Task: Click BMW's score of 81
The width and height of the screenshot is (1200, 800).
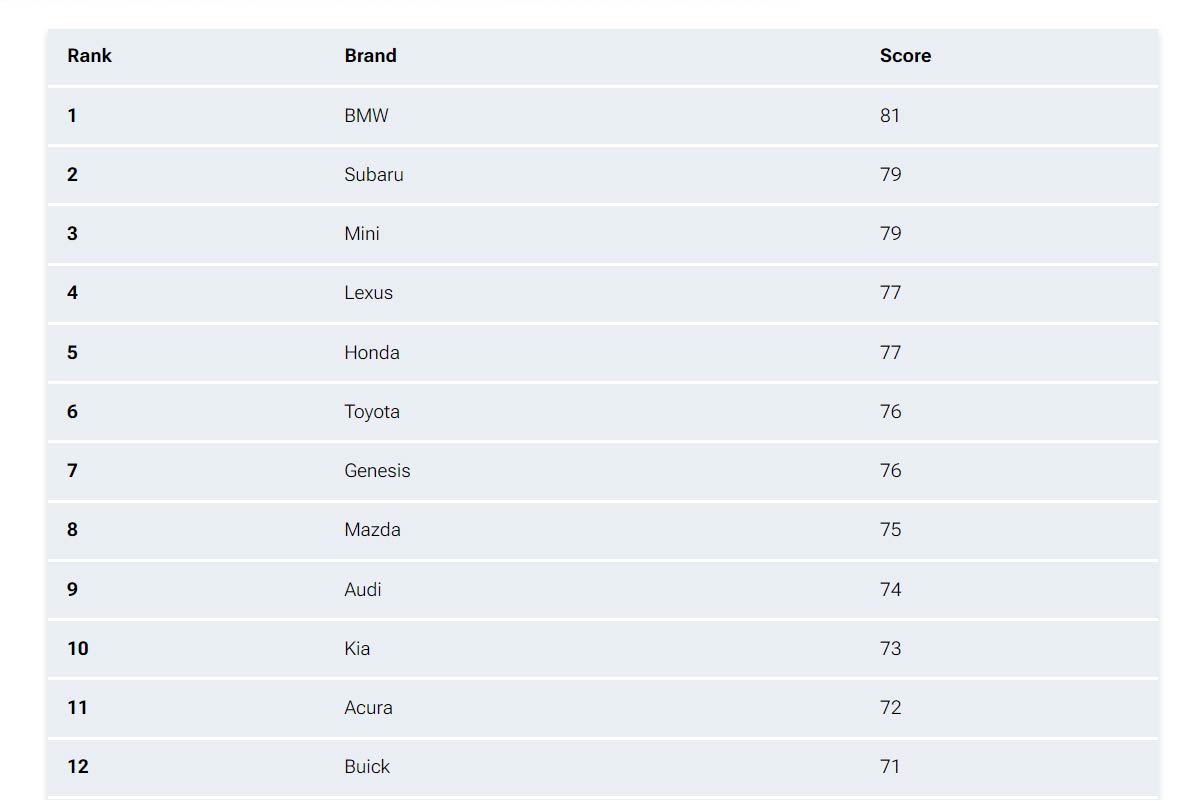Action: 890,116
